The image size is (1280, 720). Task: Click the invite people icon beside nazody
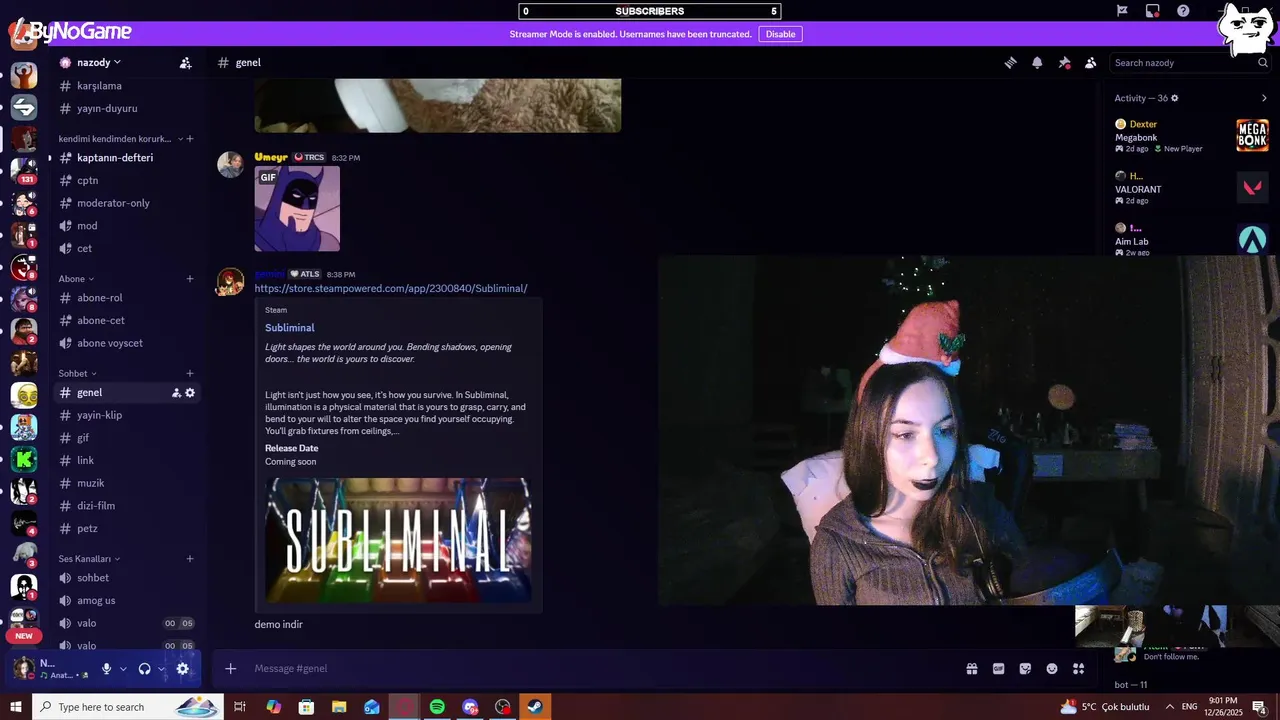pos(185,62)
